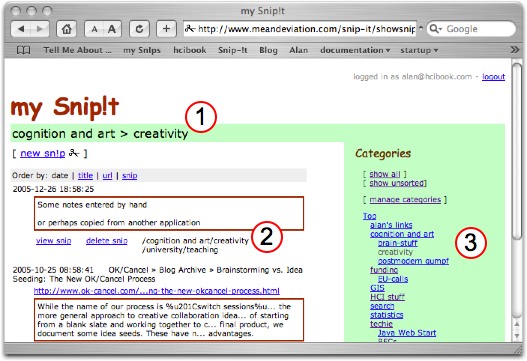Screen dimensions: 527x361
Task: Order snips by title
Action: (x=85, y=175)
